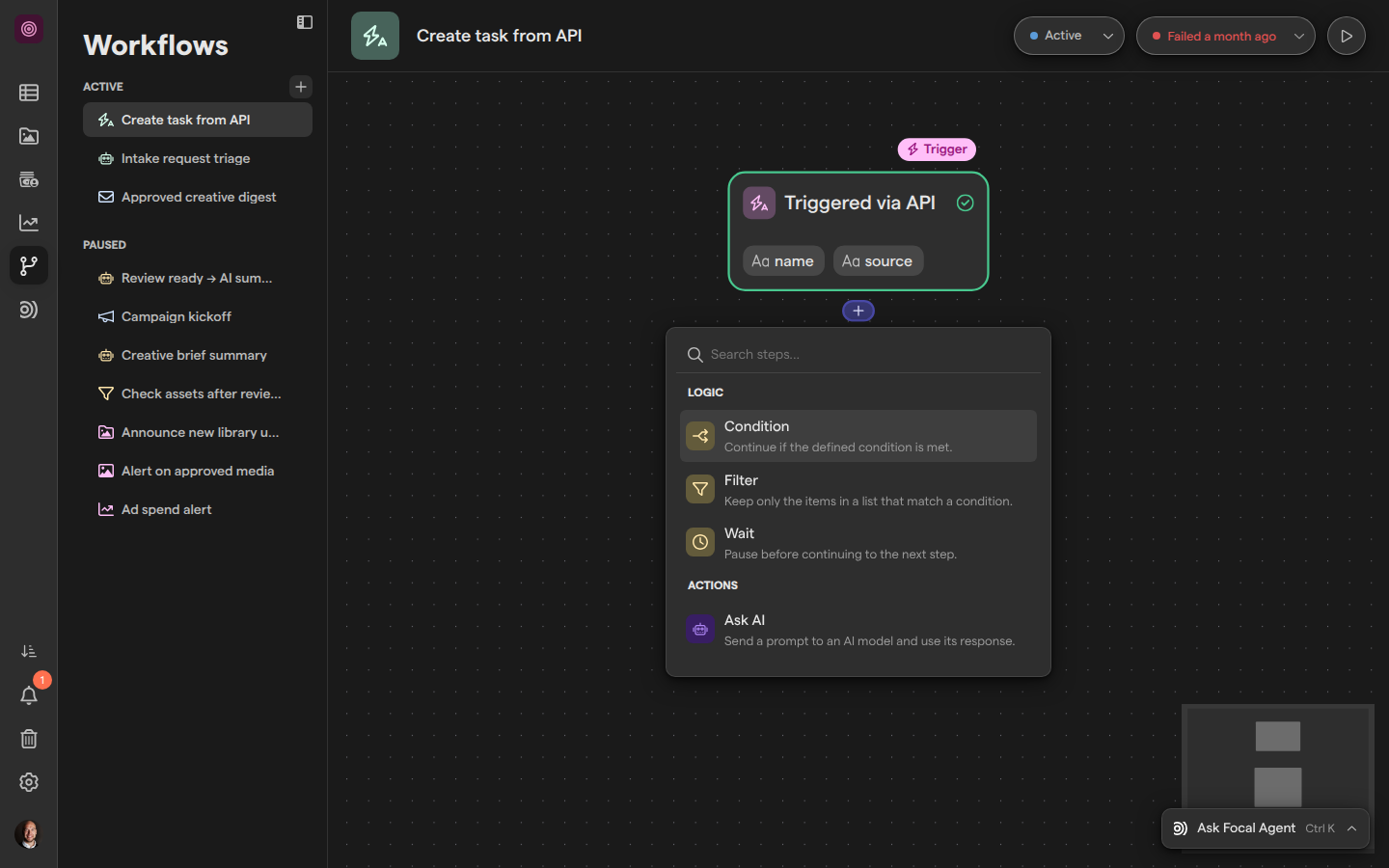
Task: Open the analytics chart icon in left rail
Action: (x=29, y=223)
